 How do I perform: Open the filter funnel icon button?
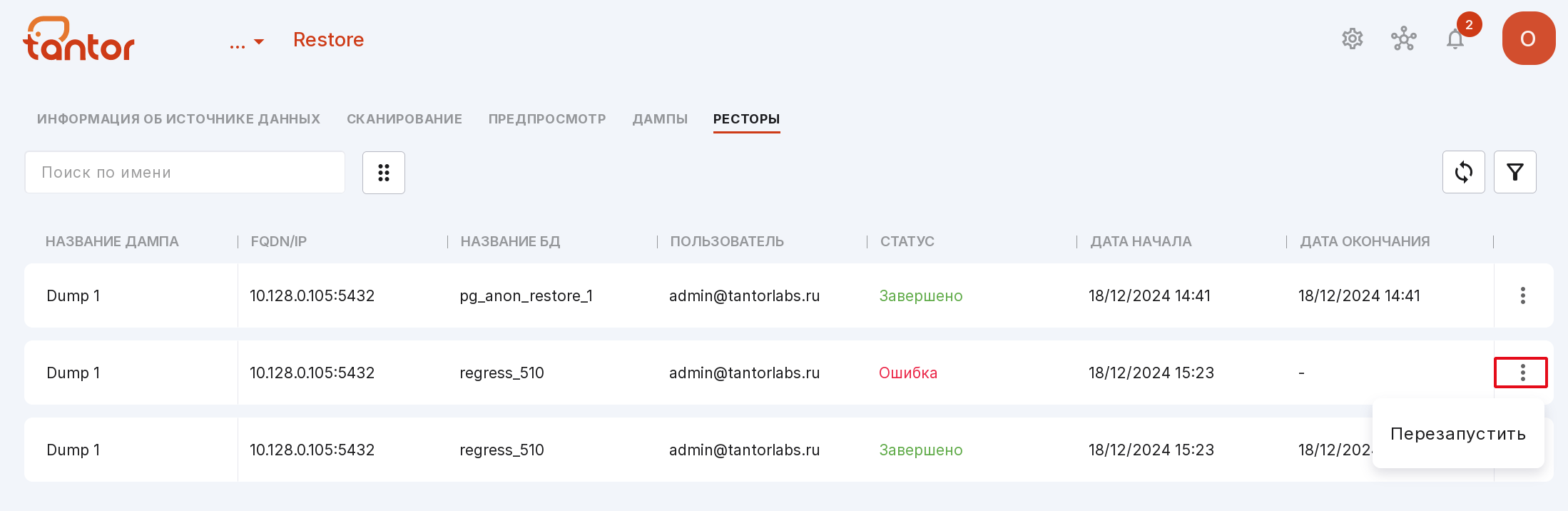coord(1514,172)
